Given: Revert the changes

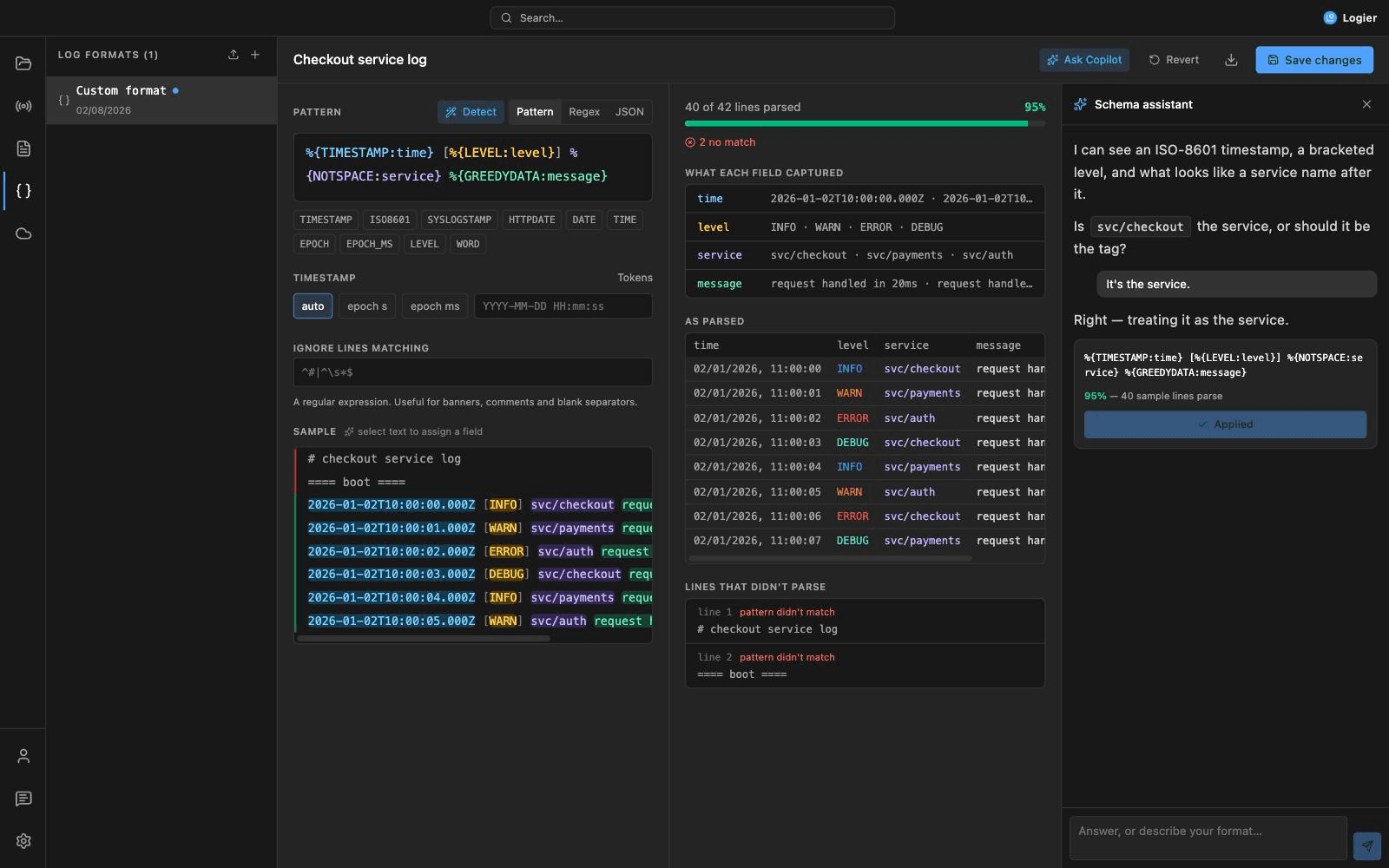Looking at the screenshot, I should click(x=1174, y=60).
